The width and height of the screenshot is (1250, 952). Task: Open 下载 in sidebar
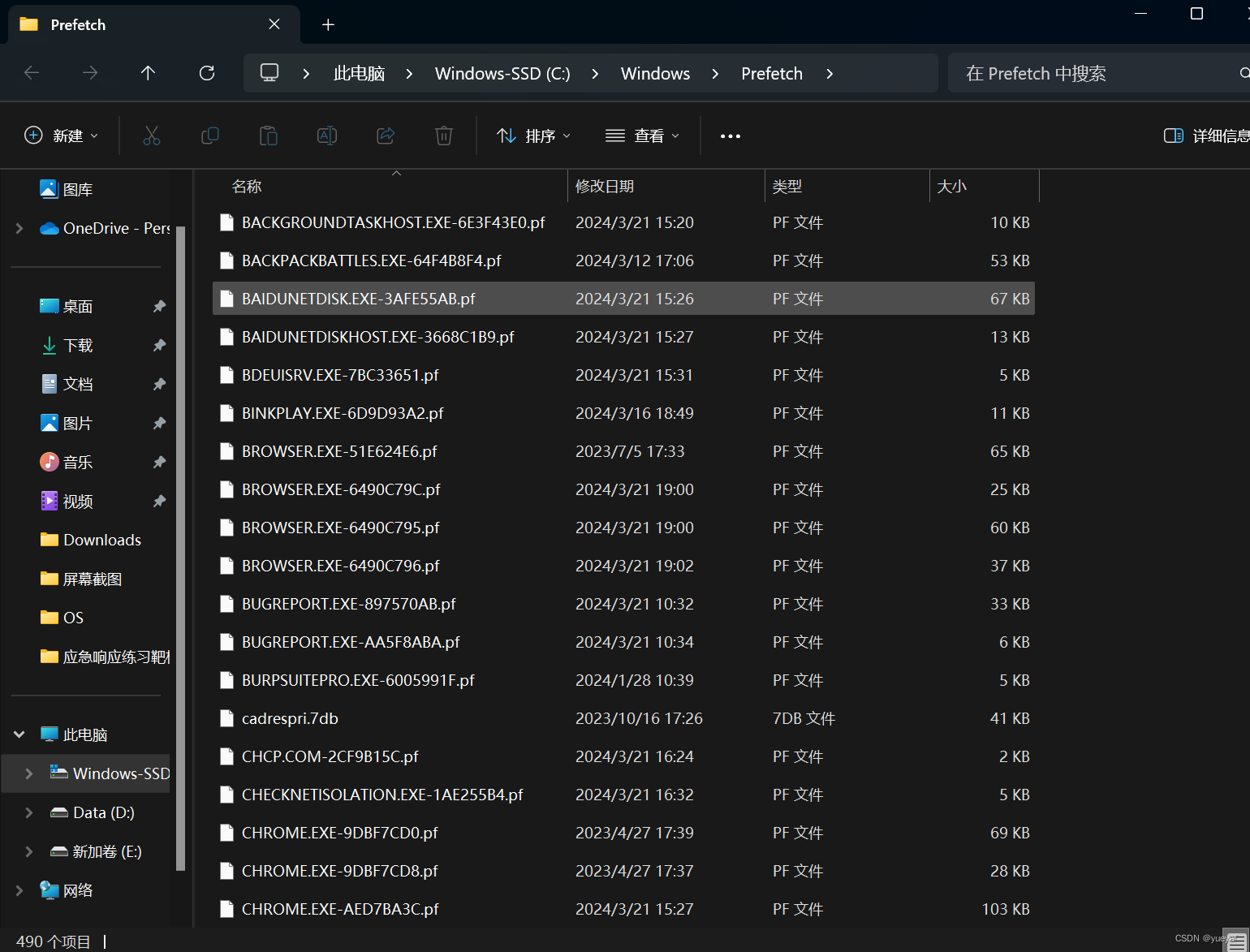(67, 345)
